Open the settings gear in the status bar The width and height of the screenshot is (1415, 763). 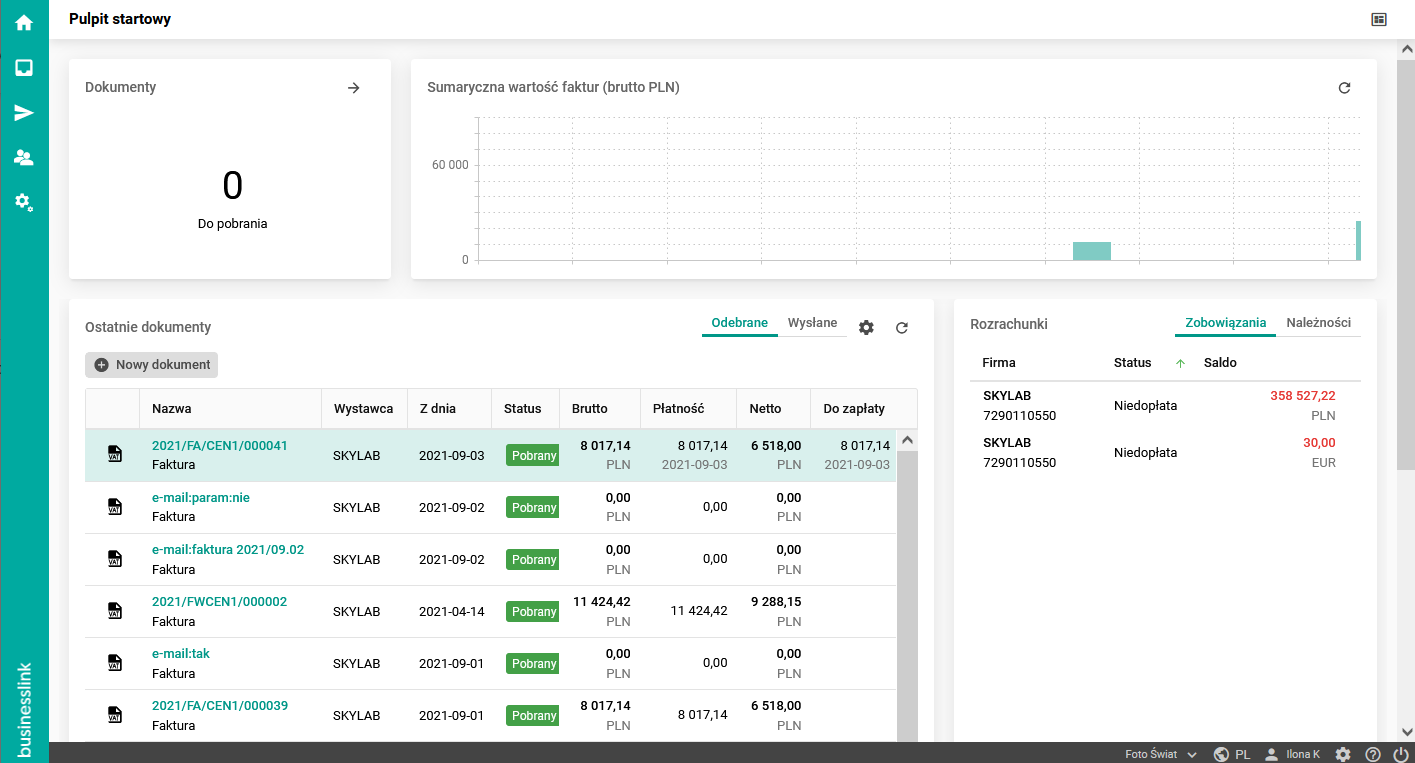[x=1343, y=754]
